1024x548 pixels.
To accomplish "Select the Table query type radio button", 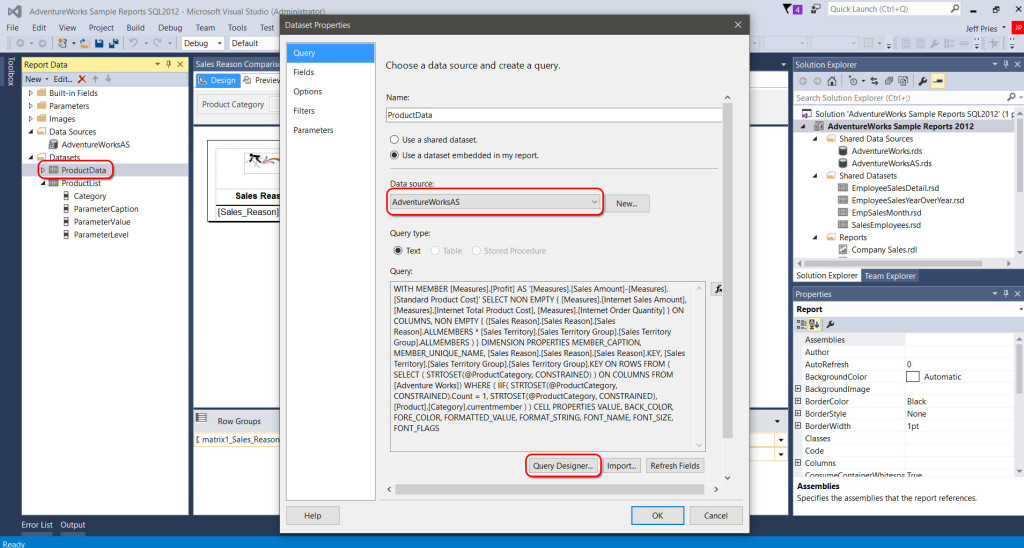I will 434,251.
